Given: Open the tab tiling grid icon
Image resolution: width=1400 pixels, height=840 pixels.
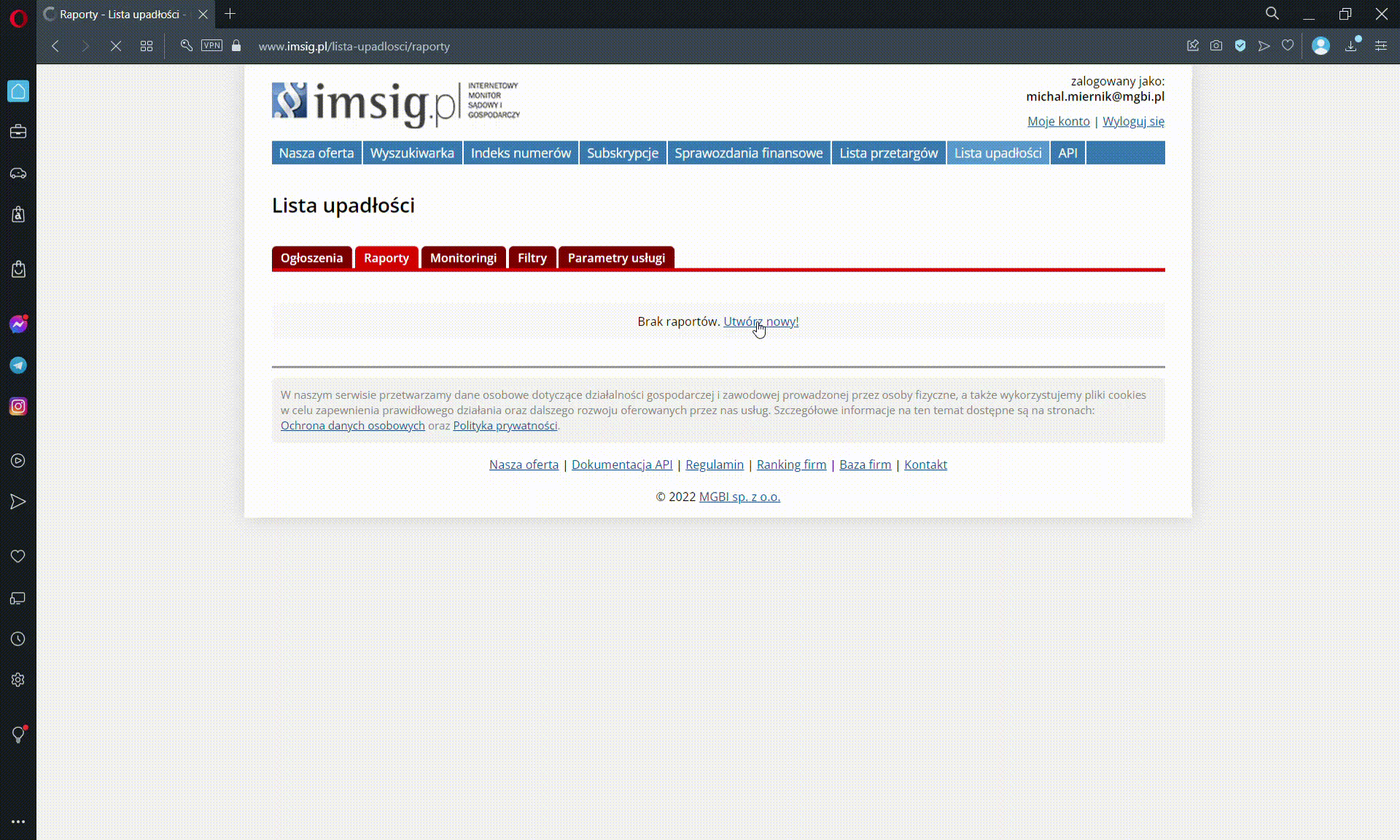Looking at the screenshot, I should coord(146,45).
